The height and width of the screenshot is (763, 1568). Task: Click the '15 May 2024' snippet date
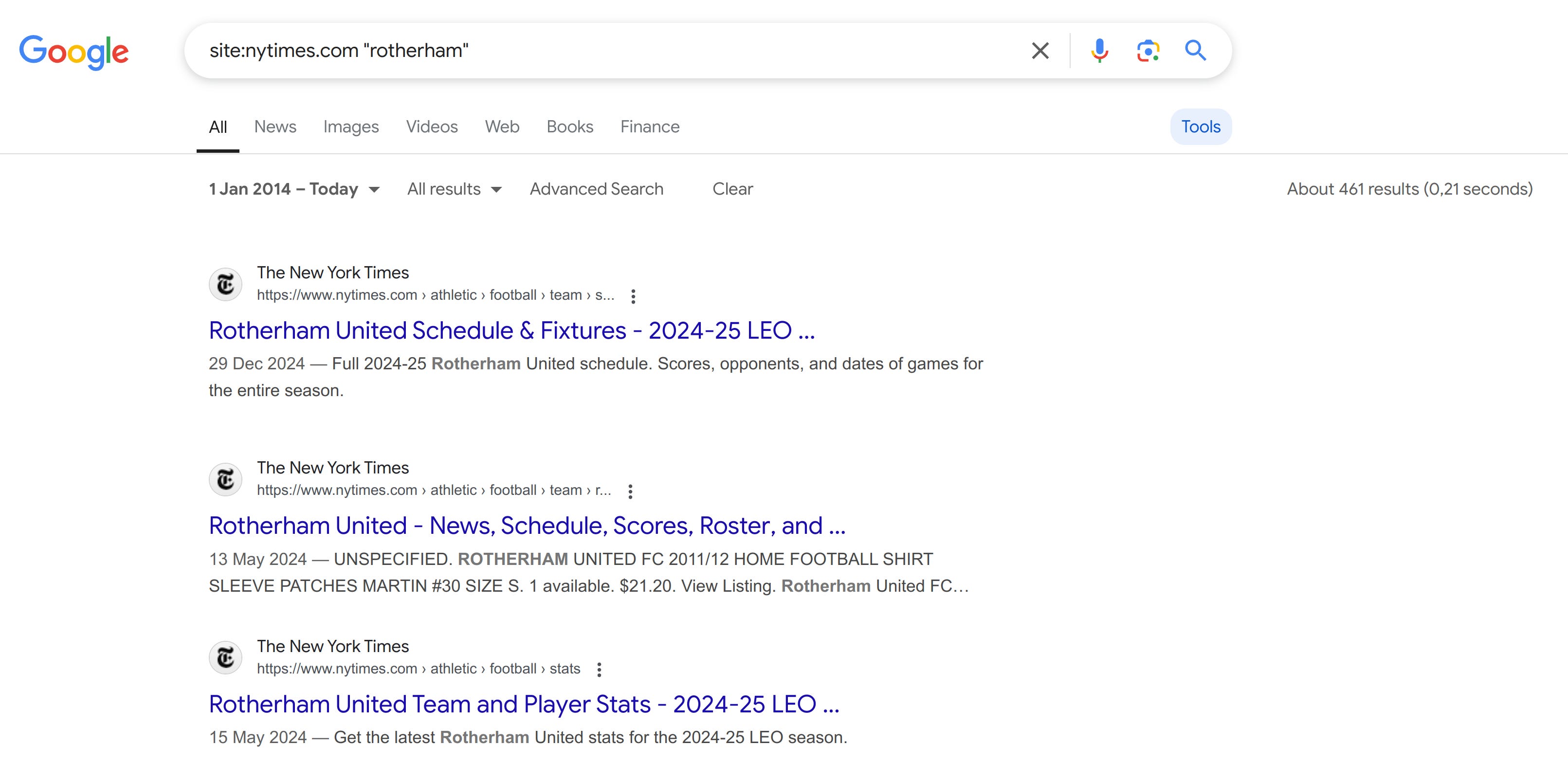(x=257, y=737)
